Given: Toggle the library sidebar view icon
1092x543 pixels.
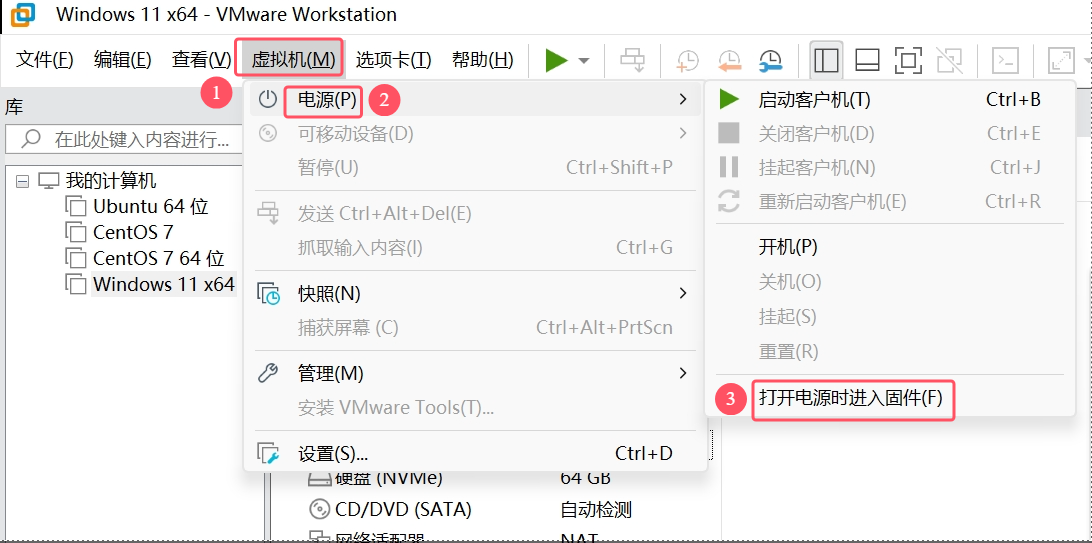Looking at the screenshot, I should click(x=826, y=60).
